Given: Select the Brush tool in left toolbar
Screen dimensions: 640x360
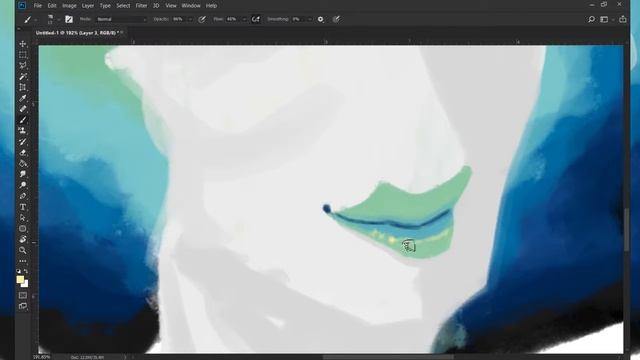Looking at the screenshot, I should tap(23, 120).
